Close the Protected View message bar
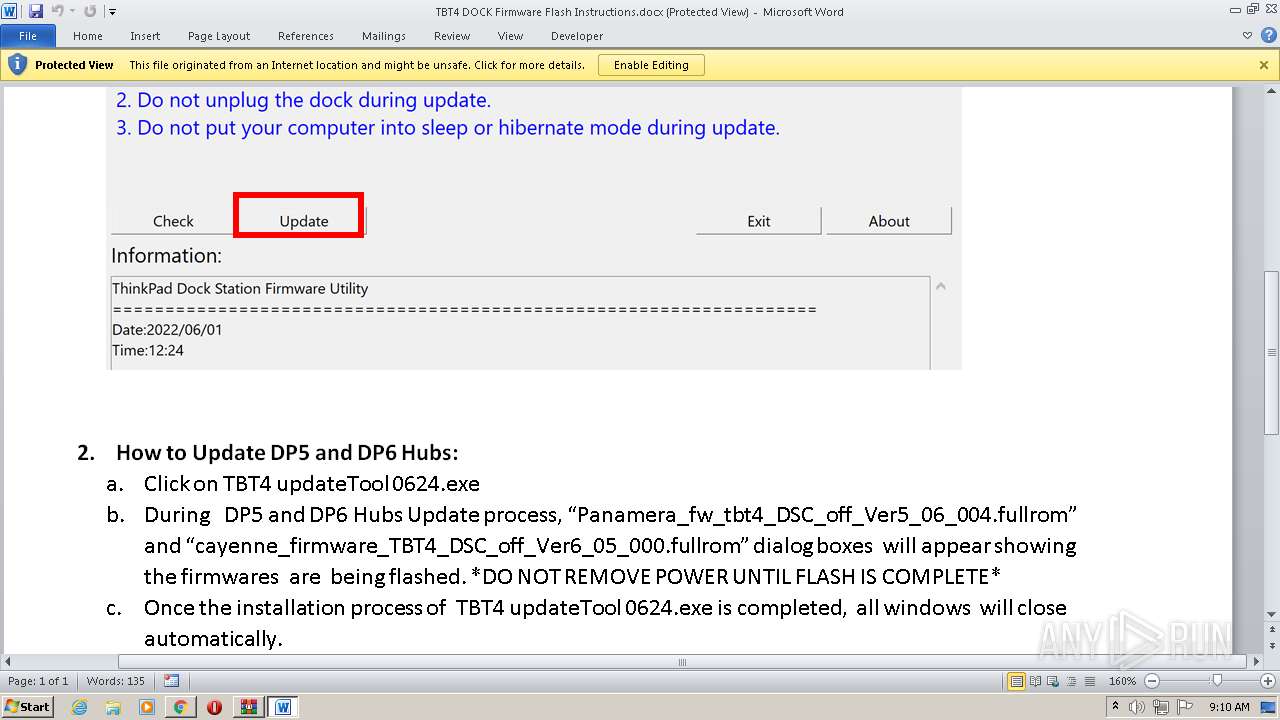 point(1264,65)
